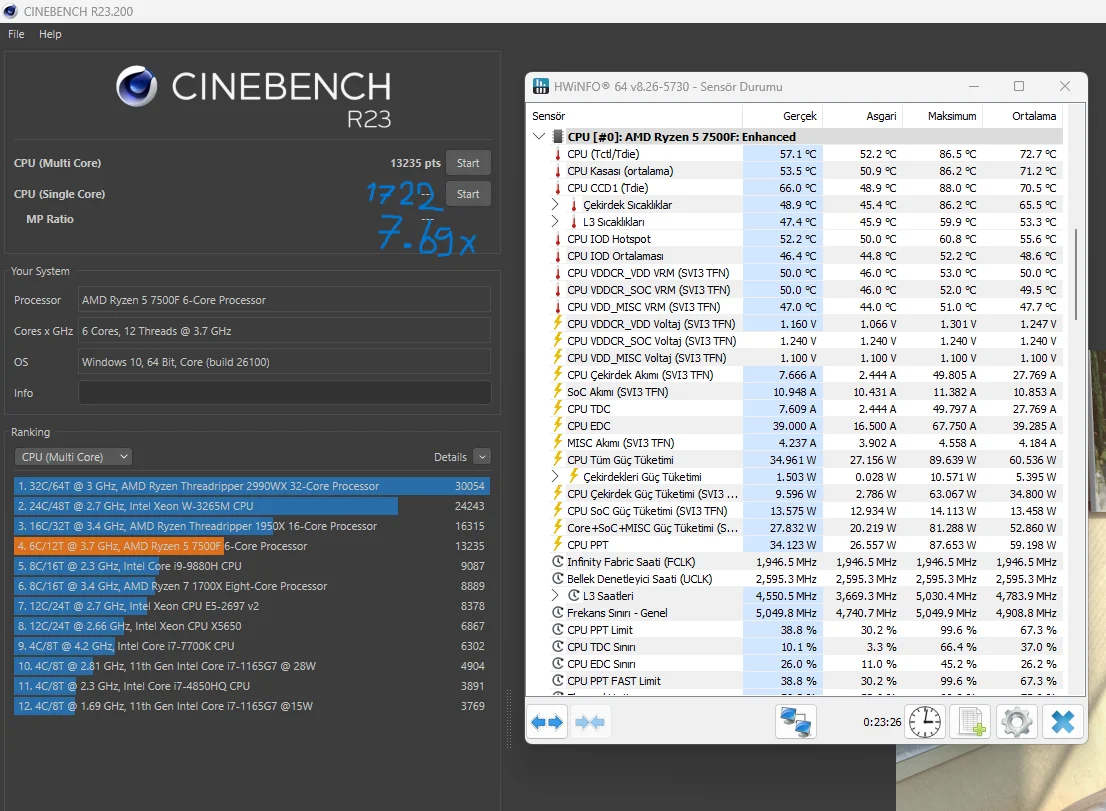
Task: Click the Info text field under Your System
Action: 284,393
